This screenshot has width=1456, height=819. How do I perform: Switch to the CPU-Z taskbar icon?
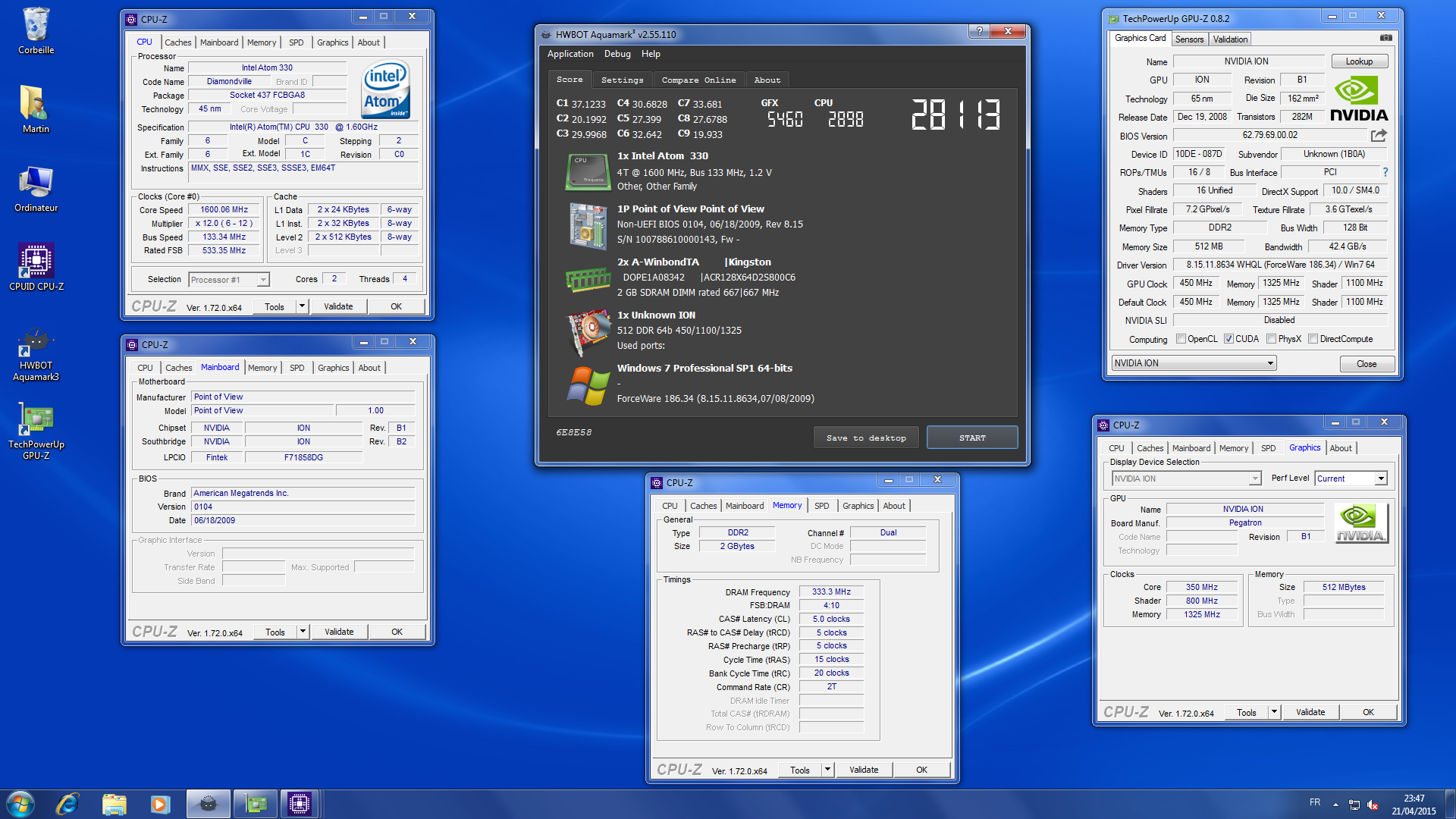(300, 804)
